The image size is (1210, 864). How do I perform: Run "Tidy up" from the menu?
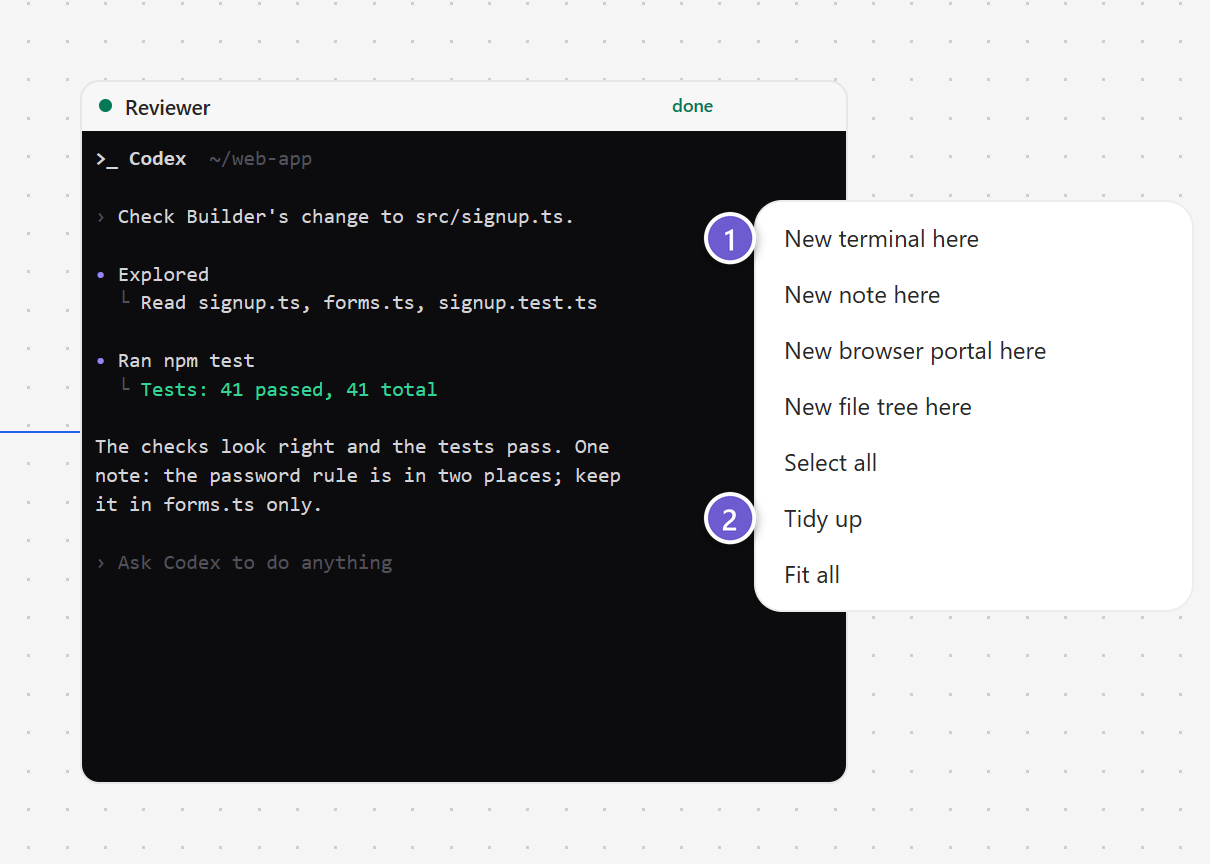973,519
